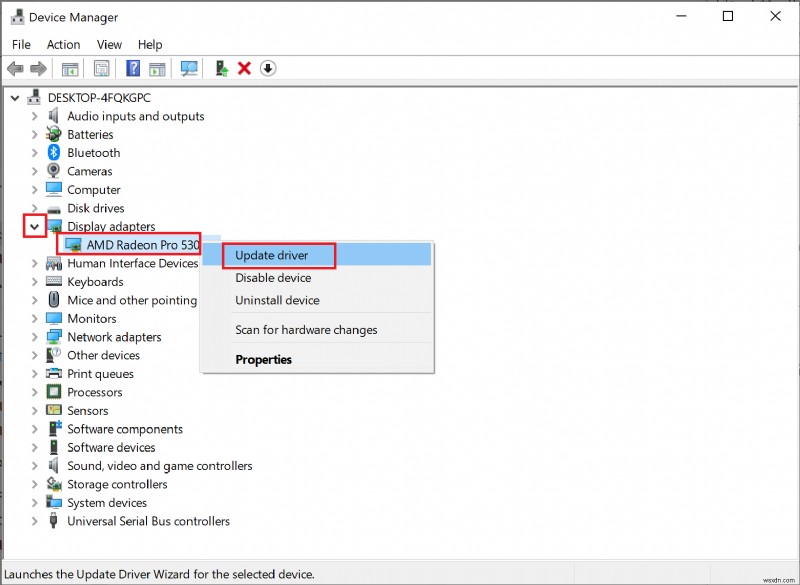Click the Disable device down-arrow icon
800x585 pixels.
click(268, 68)
